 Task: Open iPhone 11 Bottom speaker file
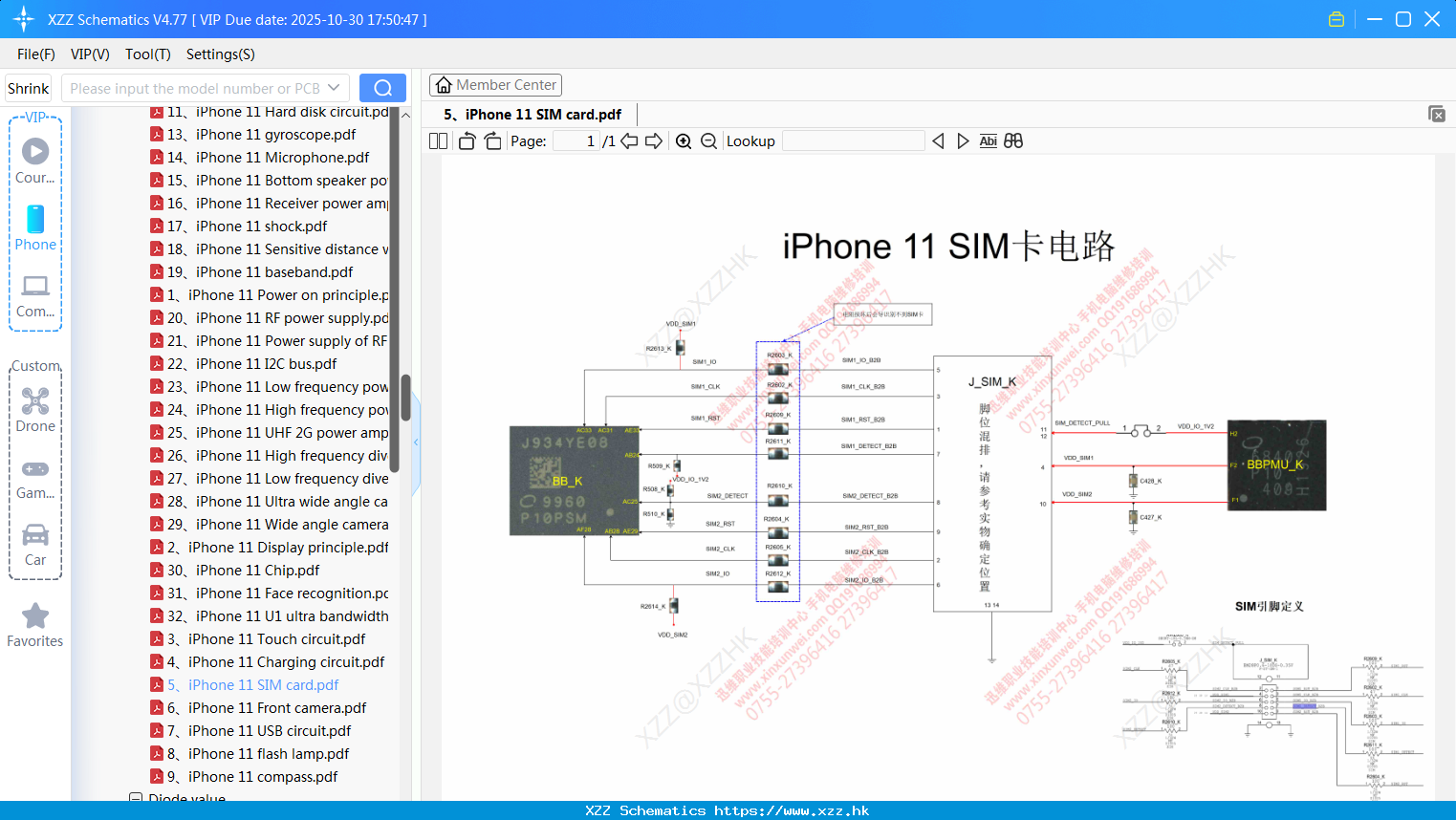tap(270, 181)
